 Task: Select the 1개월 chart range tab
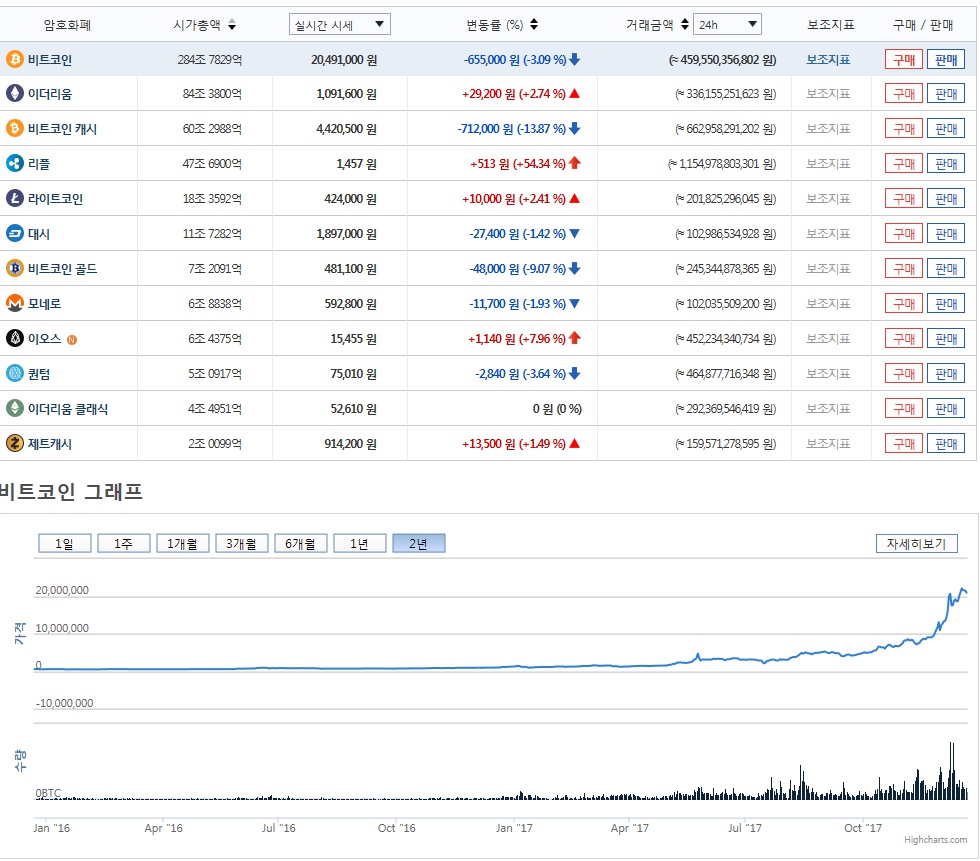pos(182,543)
